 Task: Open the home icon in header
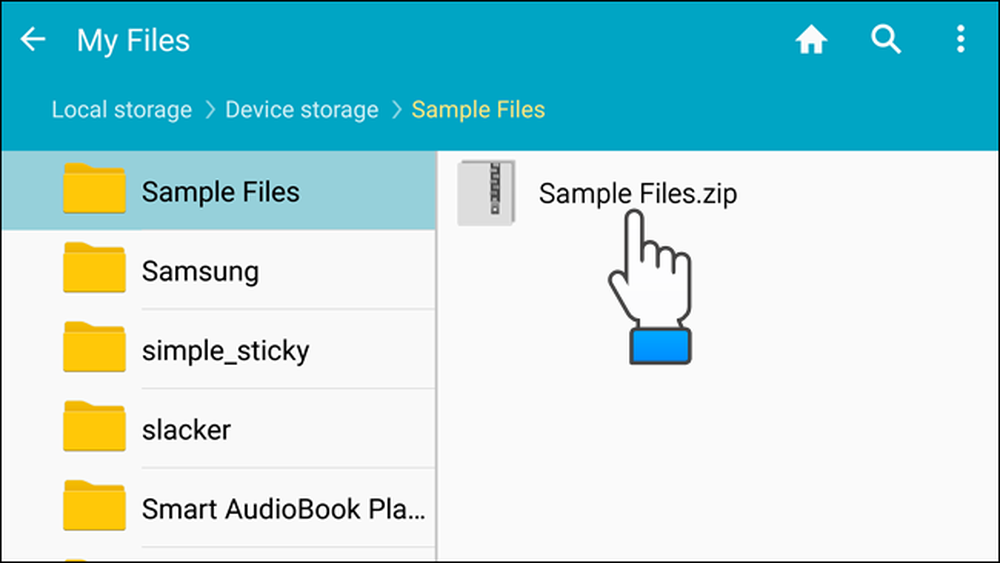(811, 40)
